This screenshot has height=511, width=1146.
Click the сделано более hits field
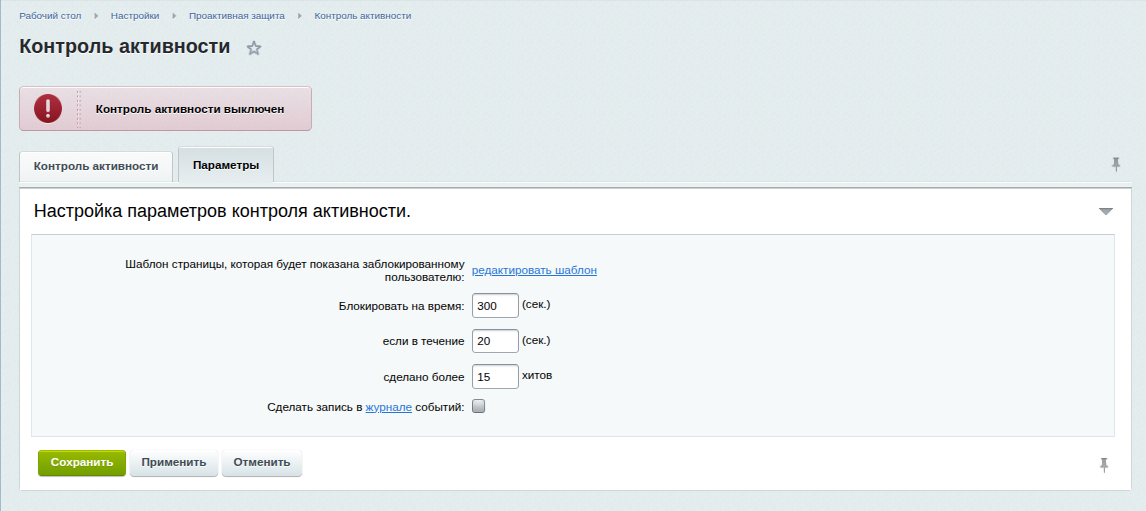[x=495, y=377]
